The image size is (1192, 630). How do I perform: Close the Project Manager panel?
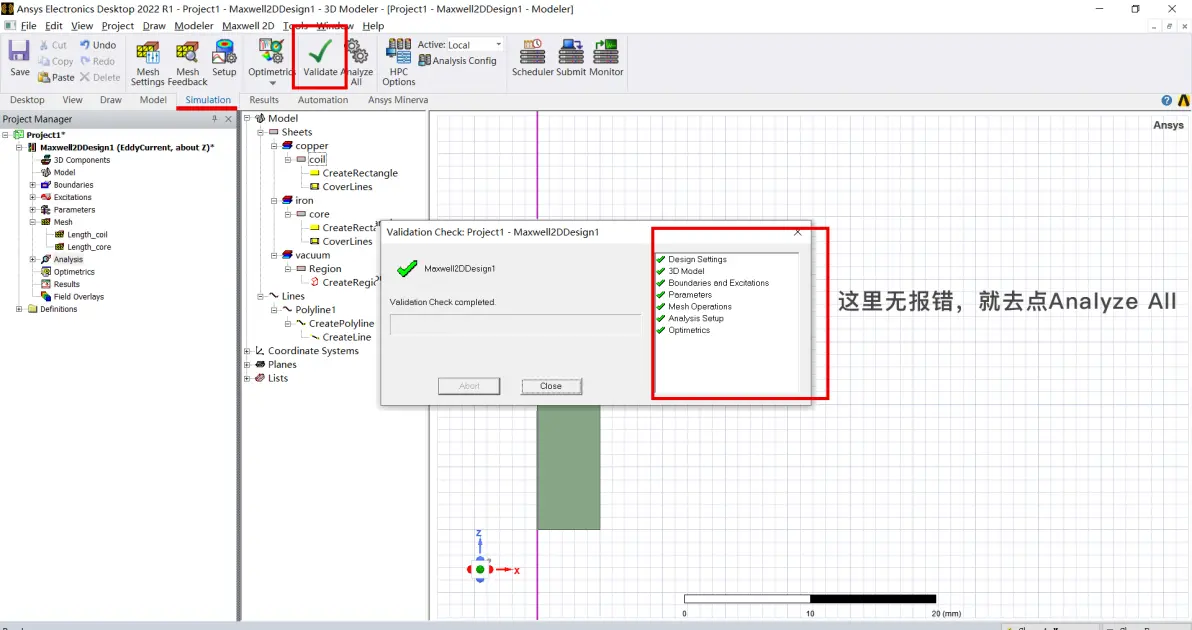pos(228,119)
